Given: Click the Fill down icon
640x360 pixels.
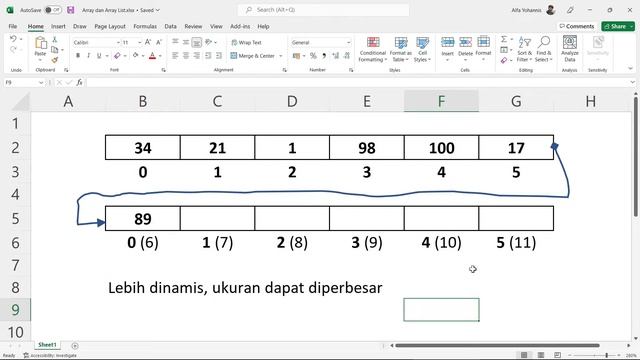Looking at the screenshot, I should (x=504, y=50).
